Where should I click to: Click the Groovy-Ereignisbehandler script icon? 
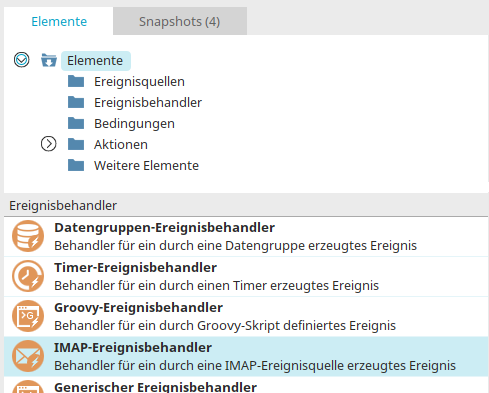(x=28, y=316)
